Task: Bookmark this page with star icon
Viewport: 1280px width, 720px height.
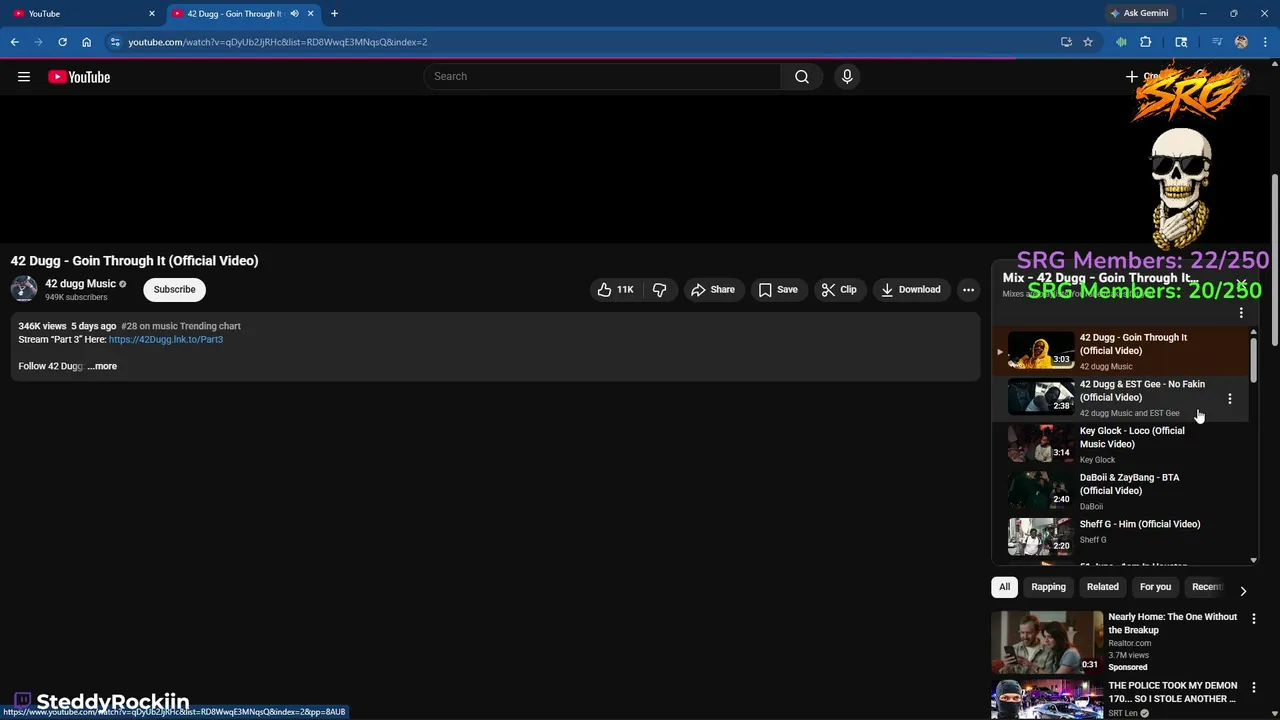Action: pyautogui.click(x=1088, y=42)
